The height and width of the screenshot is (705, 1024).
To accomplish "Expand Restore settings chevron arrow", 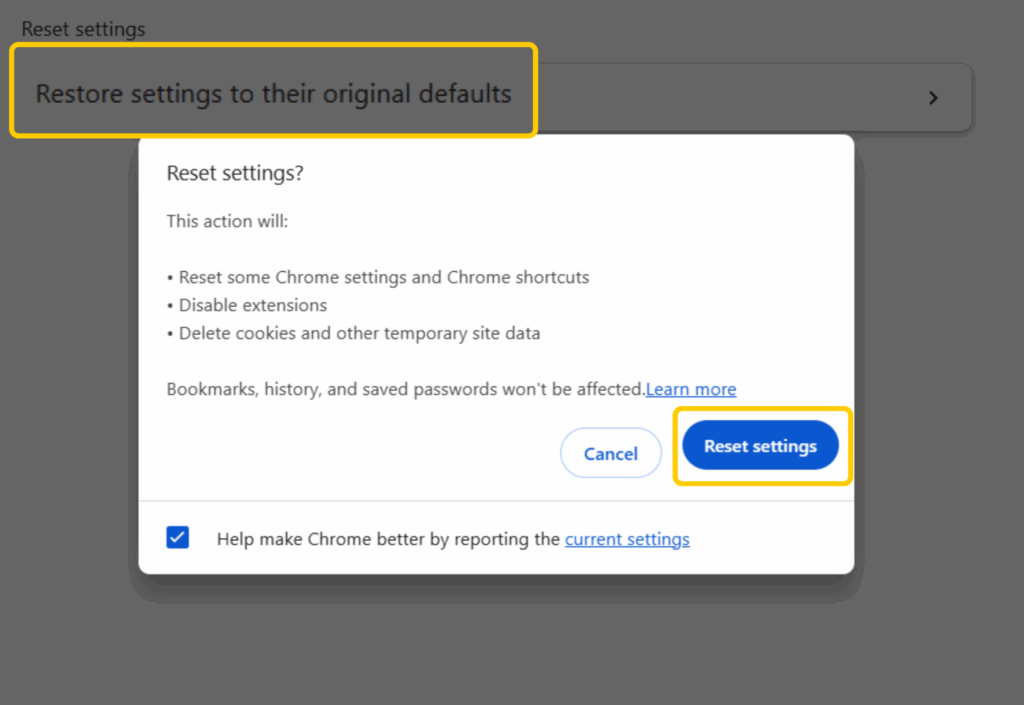I will coord(933,98).
